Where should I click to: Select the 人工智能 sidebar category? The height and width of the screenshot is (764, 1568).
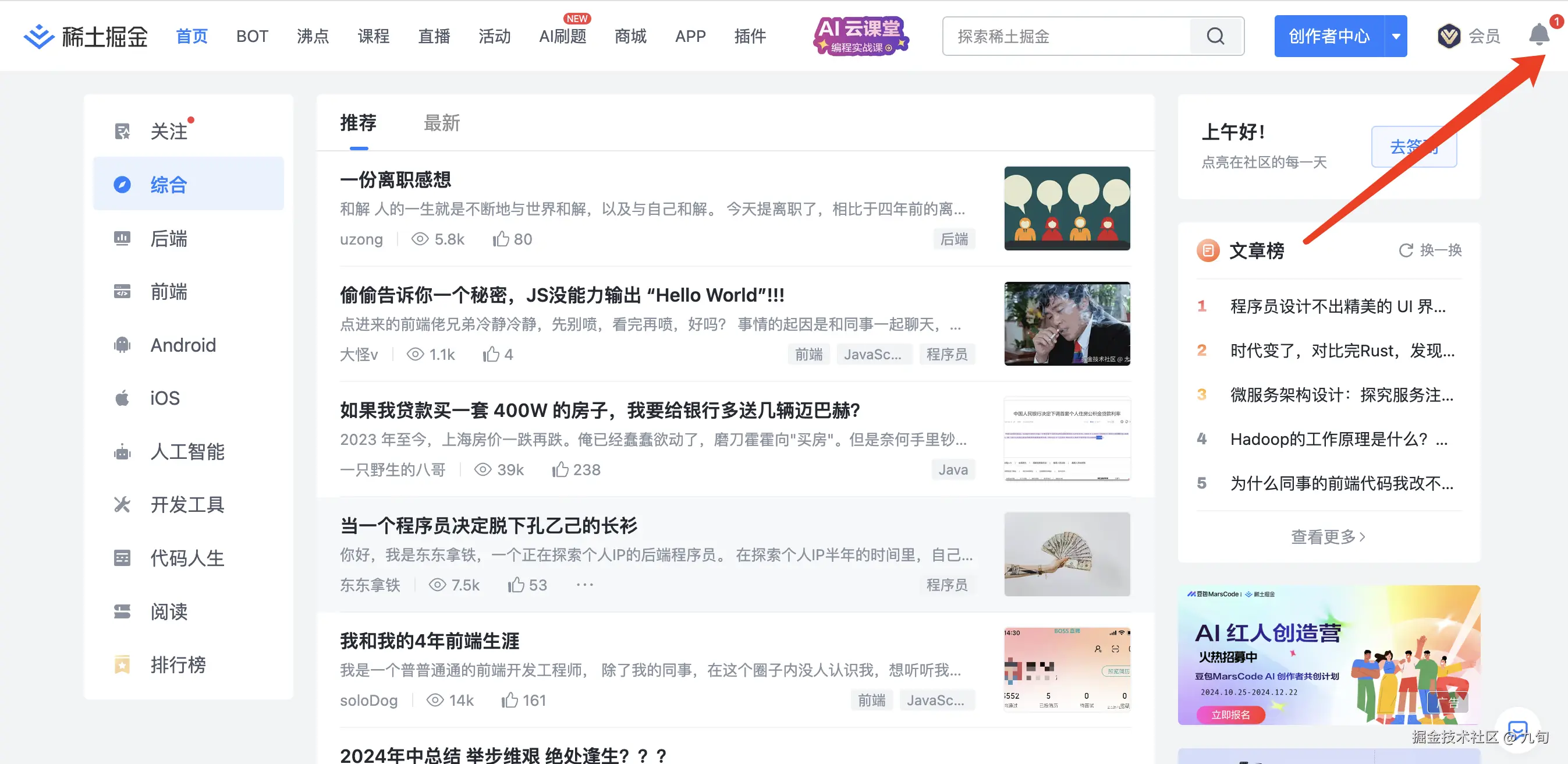pyautogui.click(x=187, y=451)
